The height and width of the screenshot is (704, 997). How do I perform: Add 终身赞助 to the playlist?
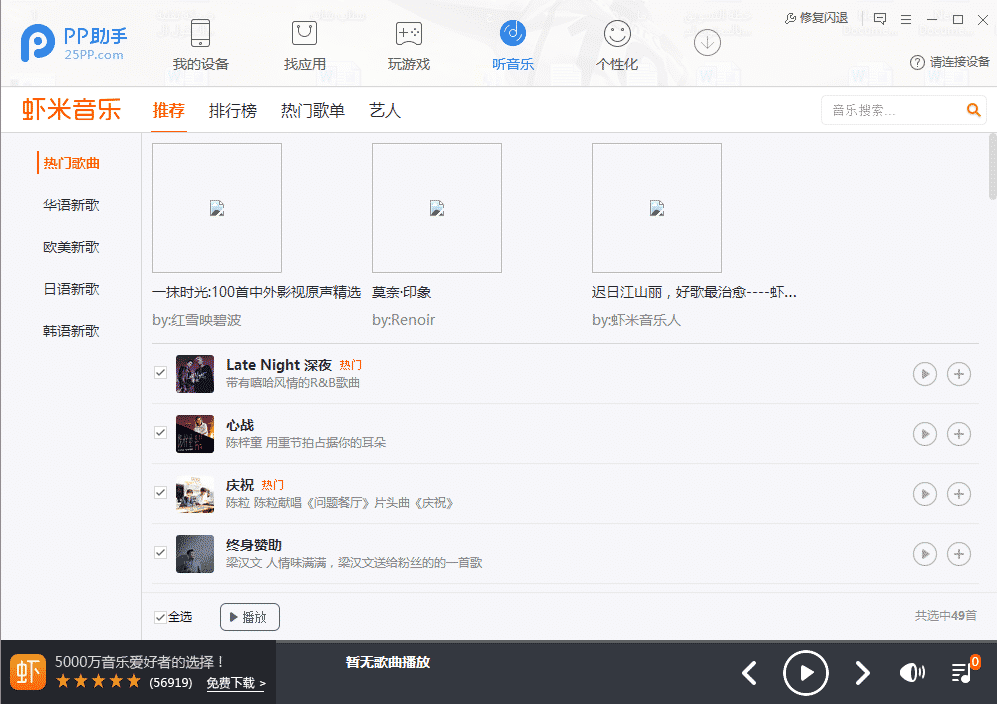(x=959, y=554)
